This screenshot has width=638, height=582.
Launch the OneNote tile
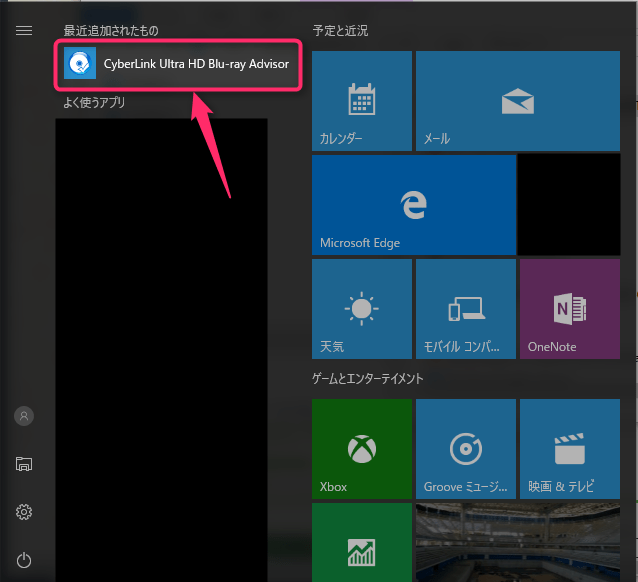click(570, 309)
